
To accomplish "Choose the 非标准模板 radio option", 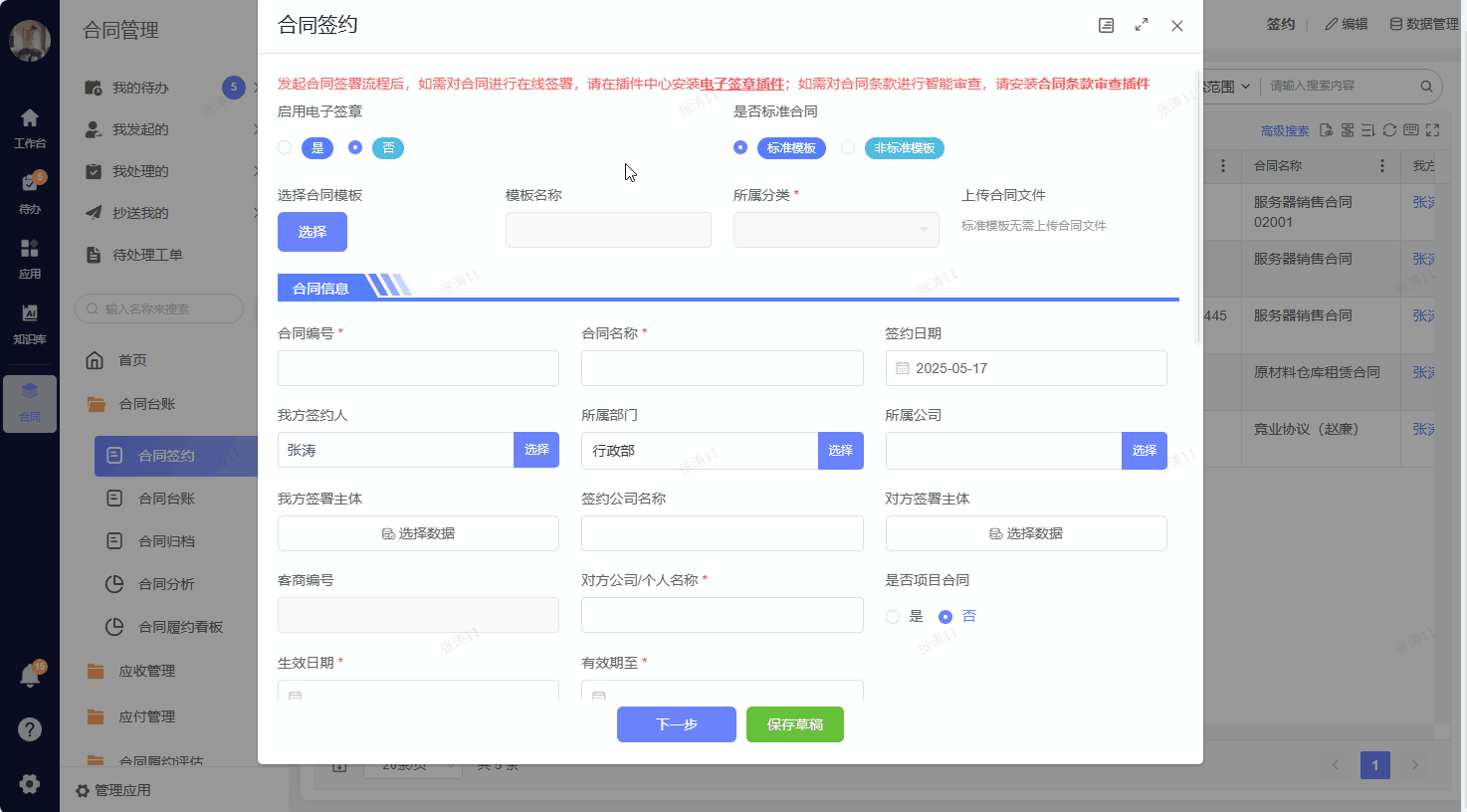I will tap(848, 148).
